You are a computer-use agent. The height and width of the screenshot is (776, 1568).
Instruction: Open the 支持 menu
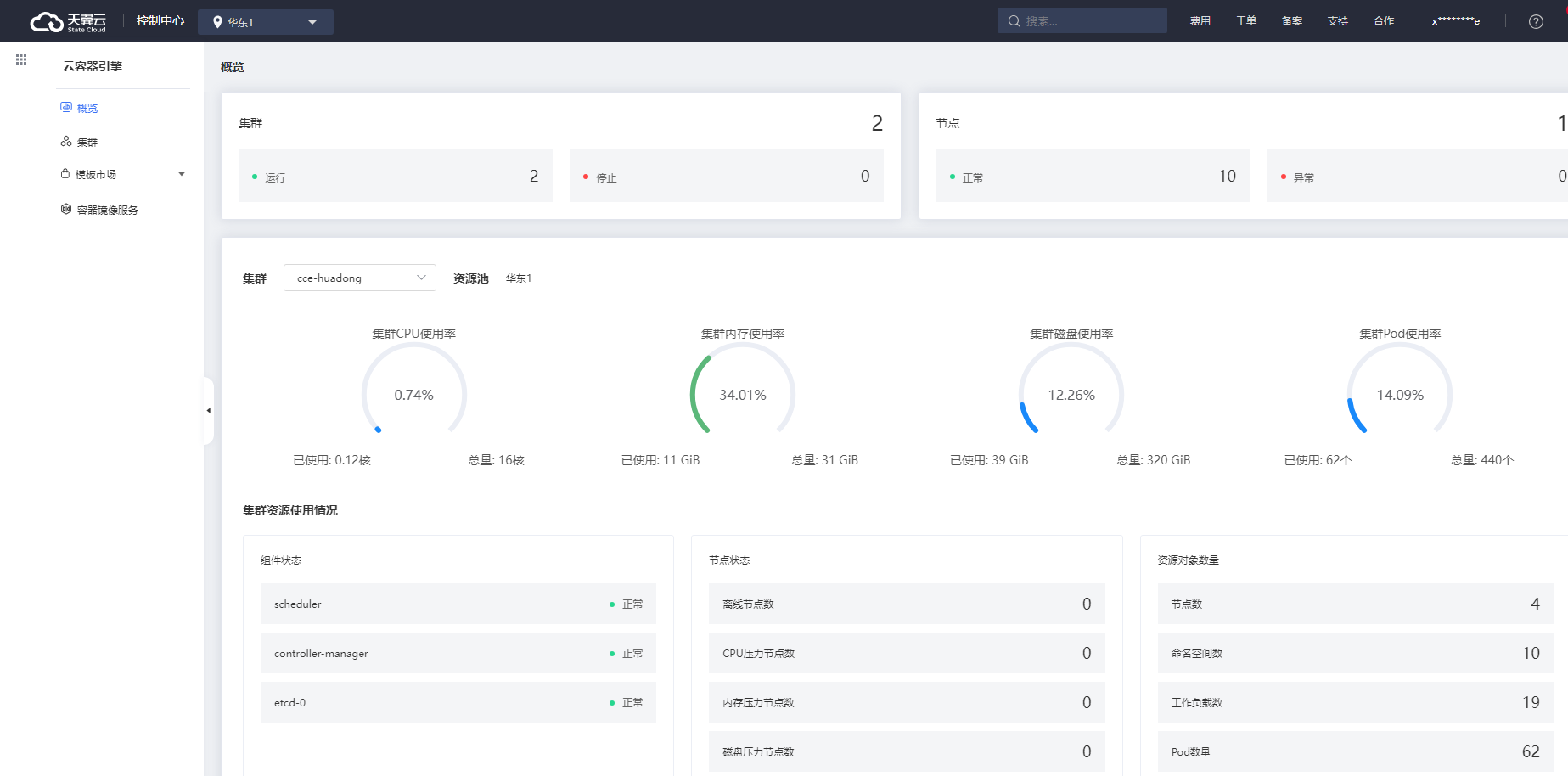pyautogui.click(x=1338, y=21)
